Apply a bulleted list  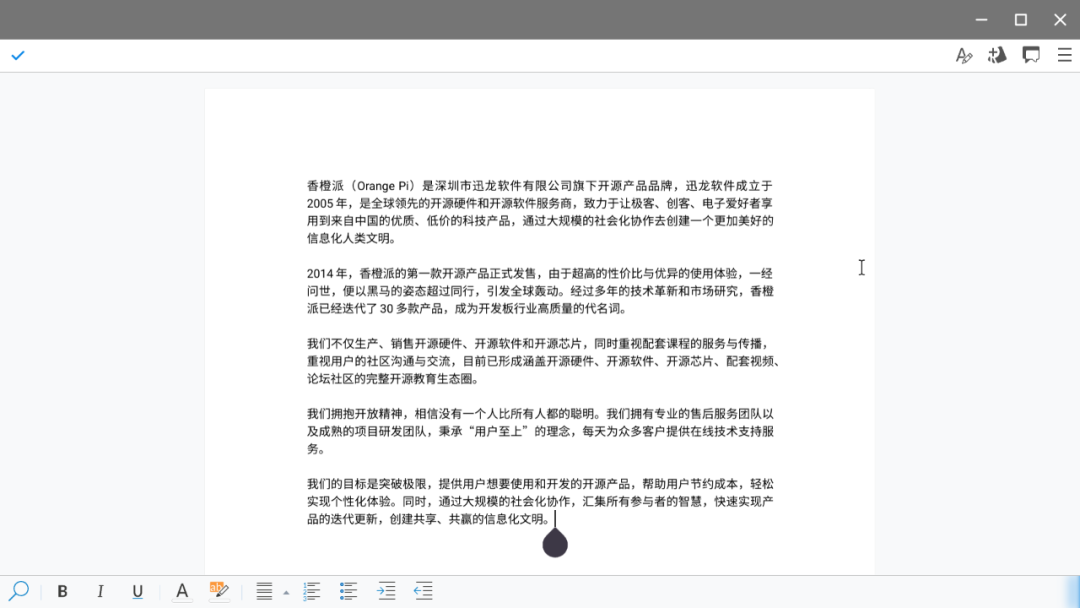[348, 590]
